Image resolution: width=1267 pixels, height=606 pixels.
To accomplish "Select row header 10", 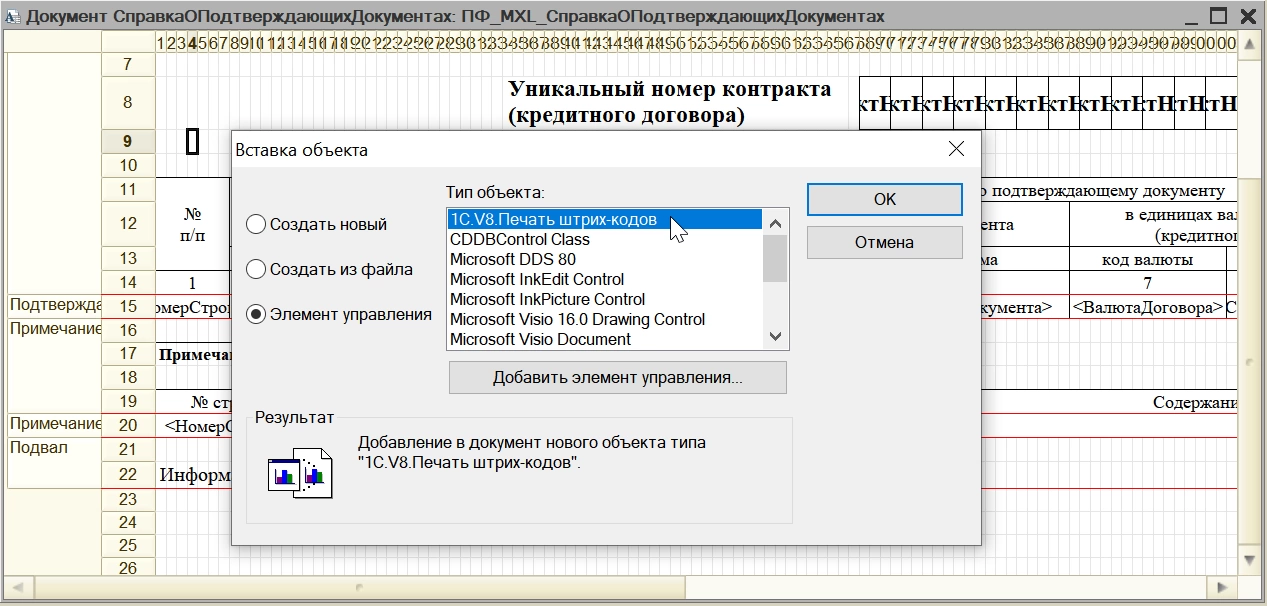I will (128, 166).
